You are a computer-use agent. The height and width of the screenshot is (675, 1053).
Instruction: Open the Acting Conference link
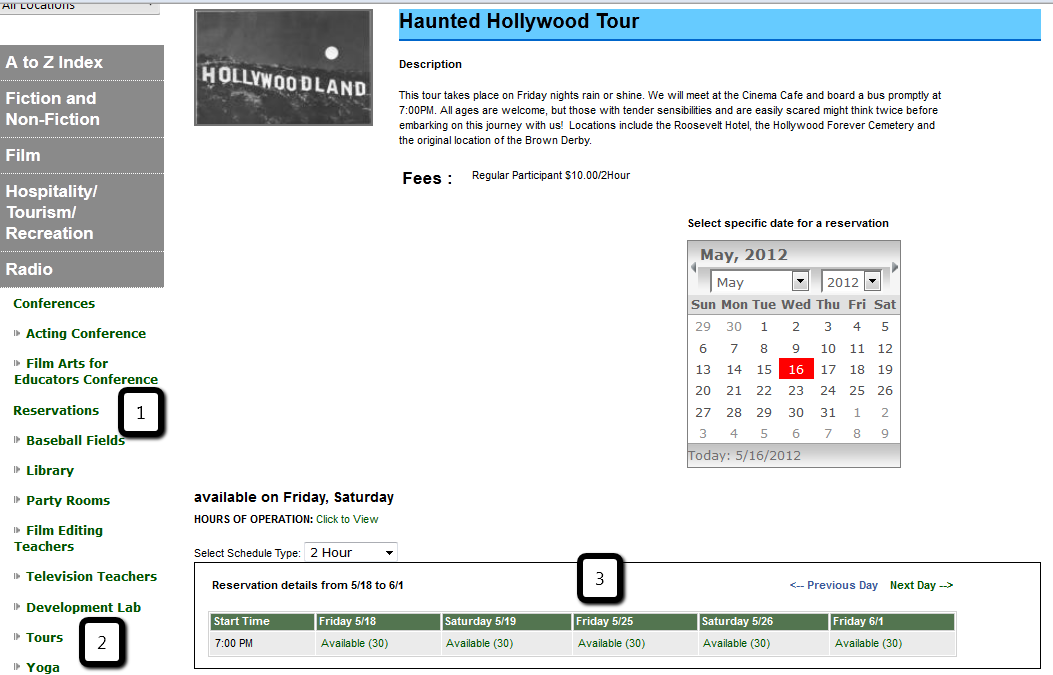(85, 333)
